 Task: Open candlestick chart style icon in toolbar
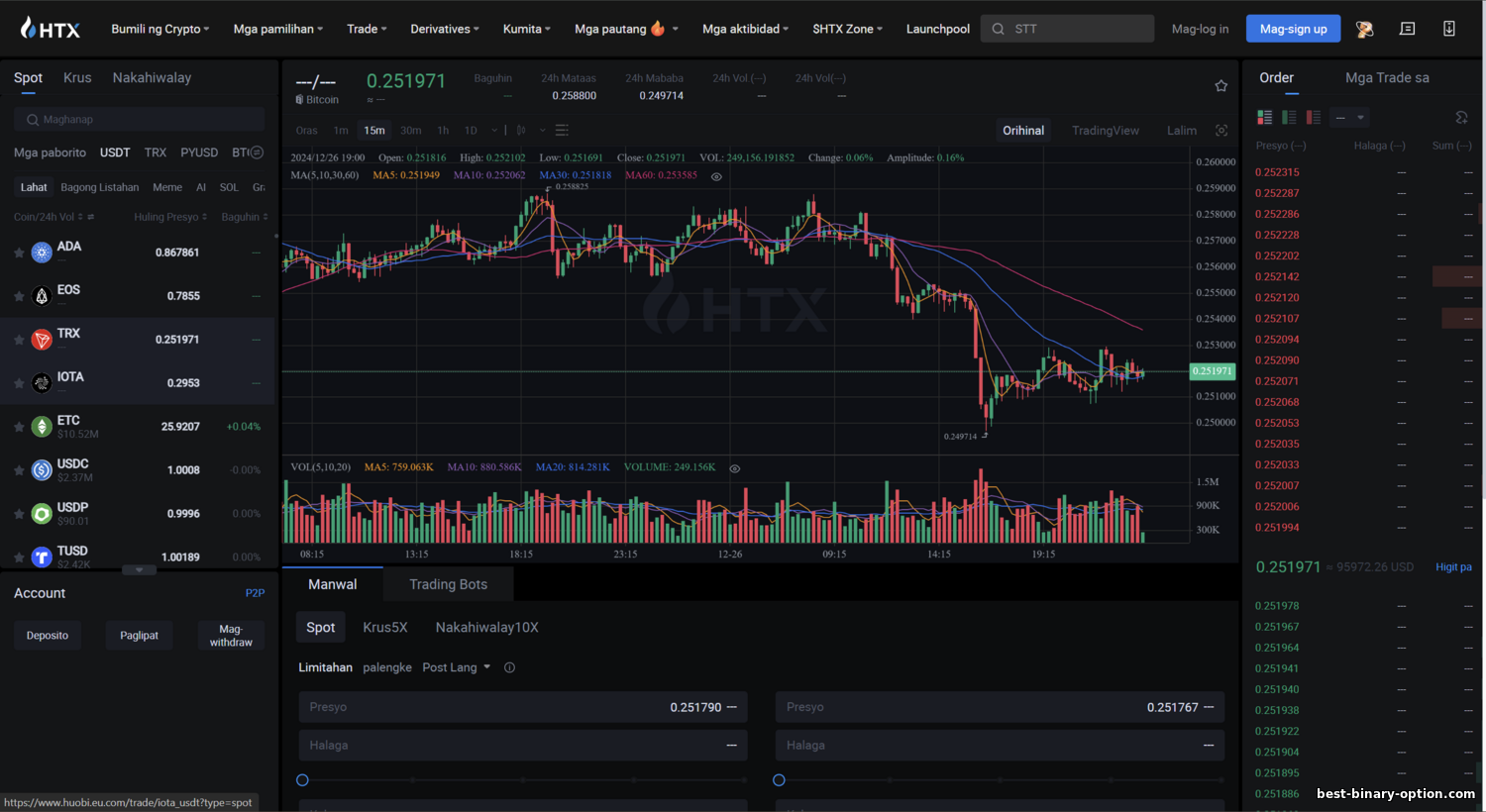pos(521,130)
